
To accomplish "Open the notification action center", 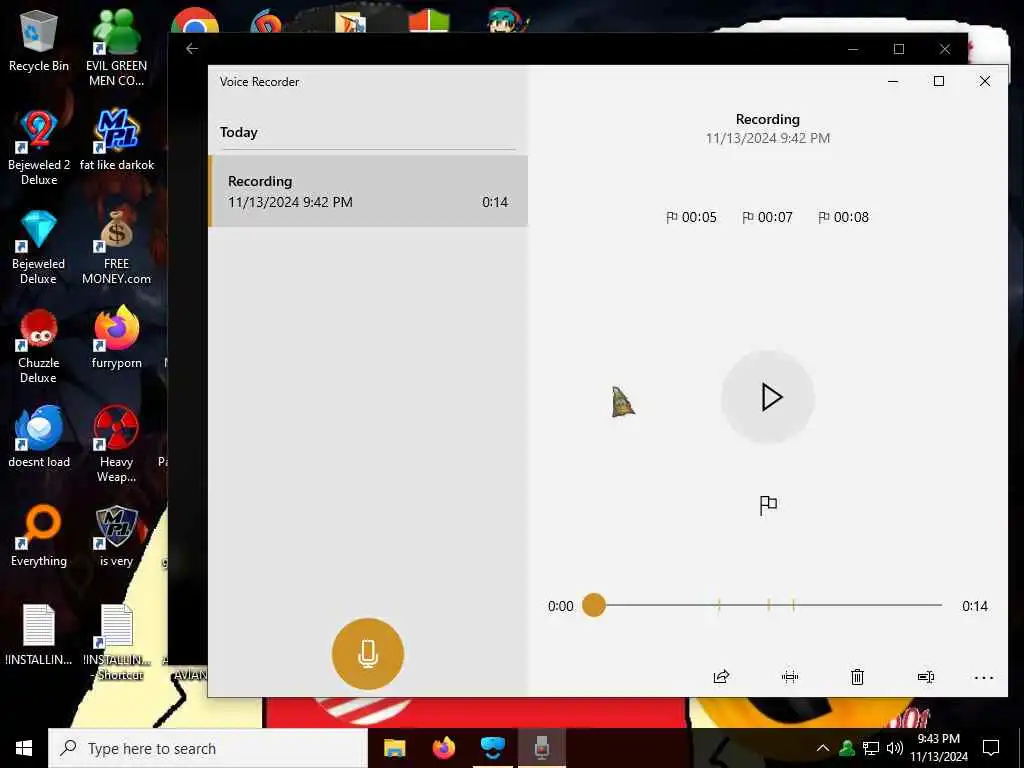I will pyautogui.click(x=991, y=748).
